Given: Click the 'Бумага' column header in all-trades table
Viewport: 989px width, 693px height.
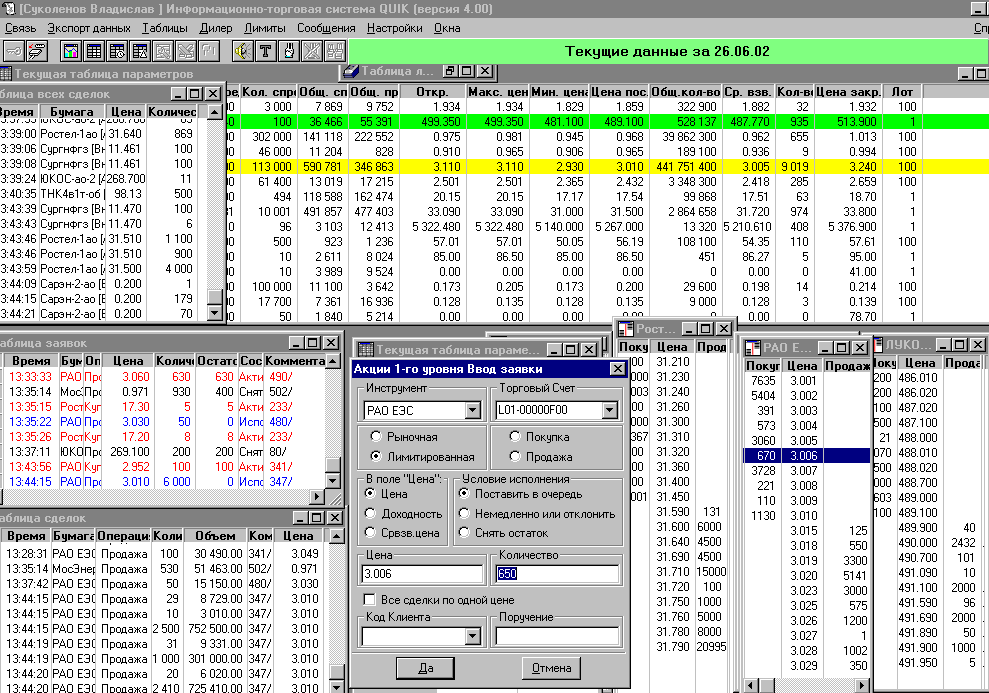Looking at the screenshot, I should pyautogui.click(x=72, y=112).
